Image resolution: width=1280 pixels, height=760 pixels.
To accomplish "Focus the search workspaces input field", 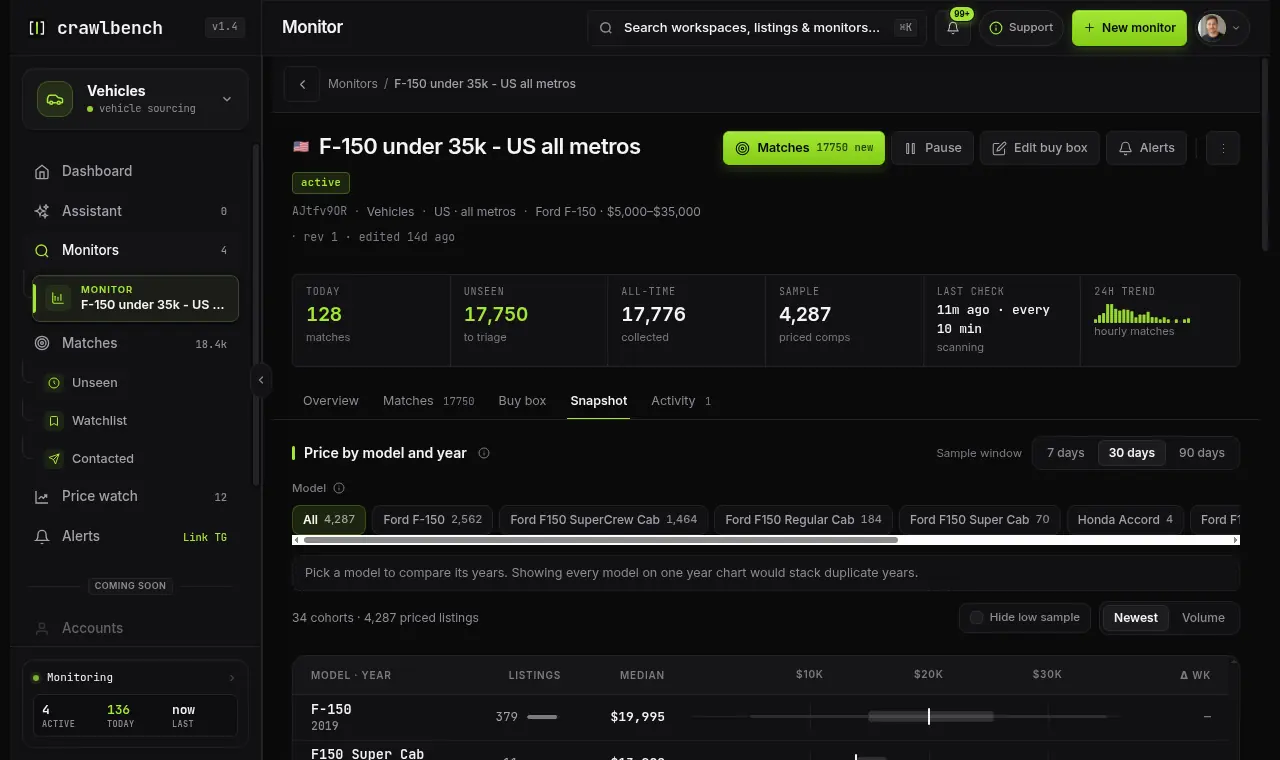I will point(756,28).
